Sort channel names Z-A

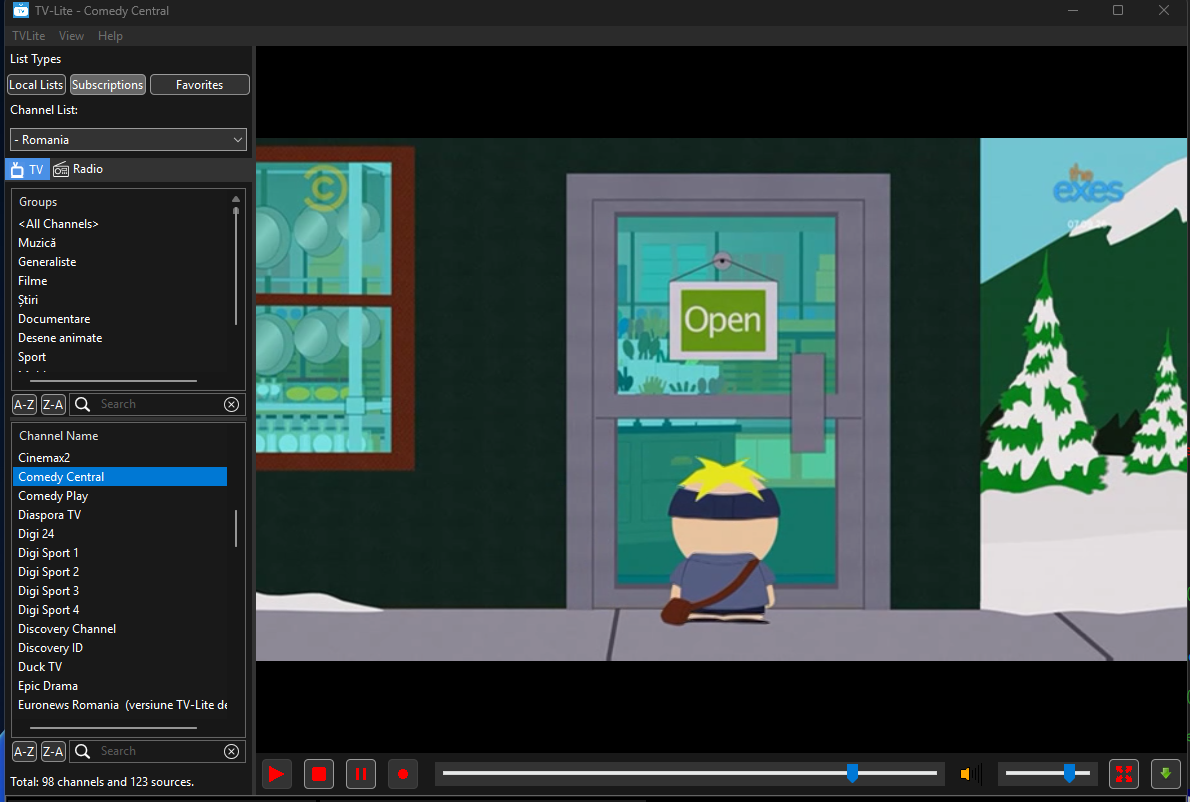pos(53,751)
